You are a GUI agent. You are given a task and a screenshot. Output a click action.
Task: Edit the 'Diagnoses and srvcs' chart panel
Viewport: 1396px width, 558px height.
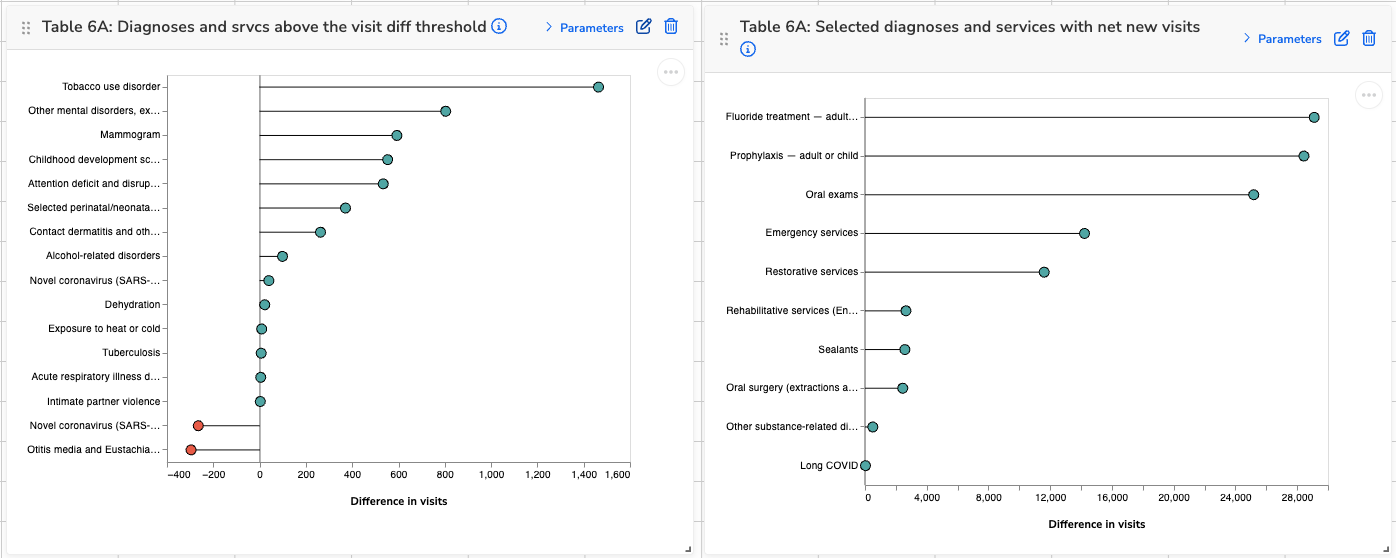pyautogui.click(x=644, y=27)
